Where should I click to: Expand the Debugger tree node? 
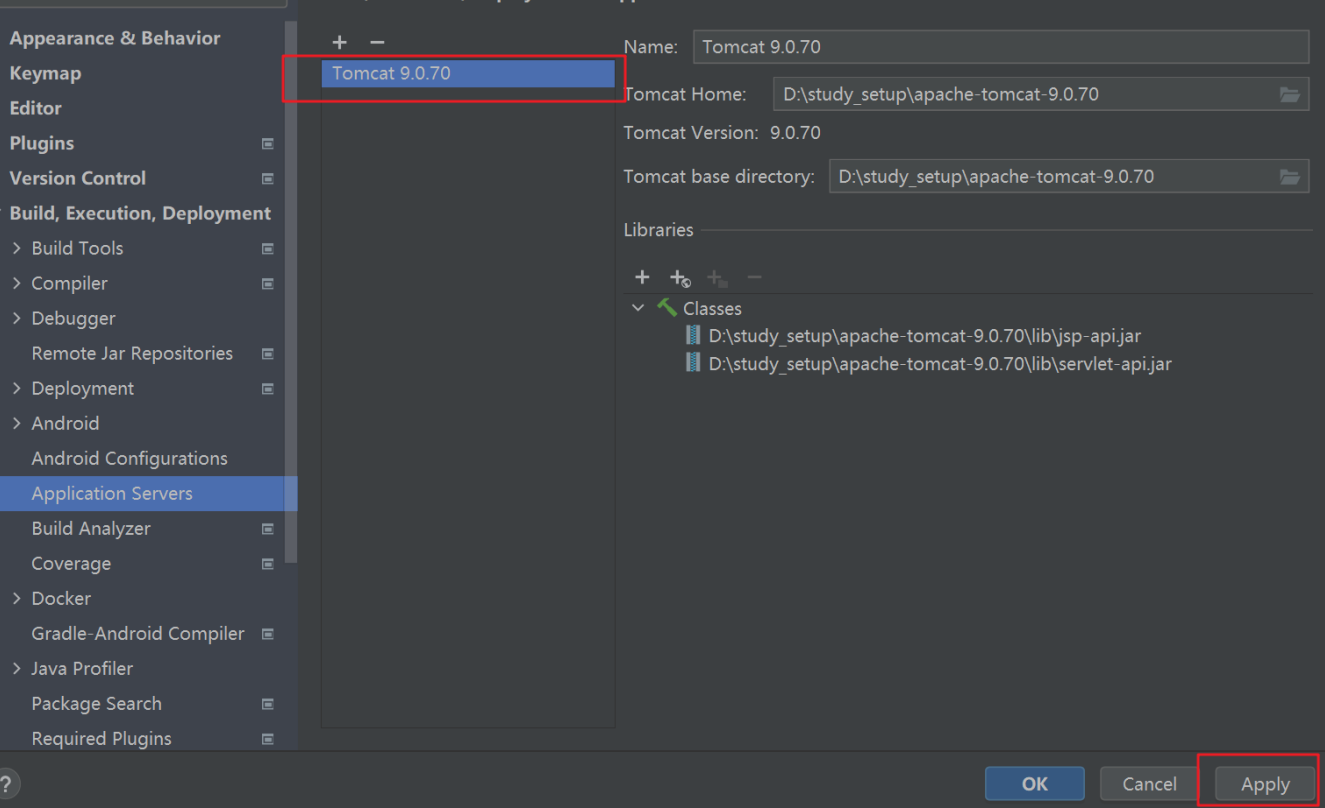pyautogui.click(x=16, y=318)
